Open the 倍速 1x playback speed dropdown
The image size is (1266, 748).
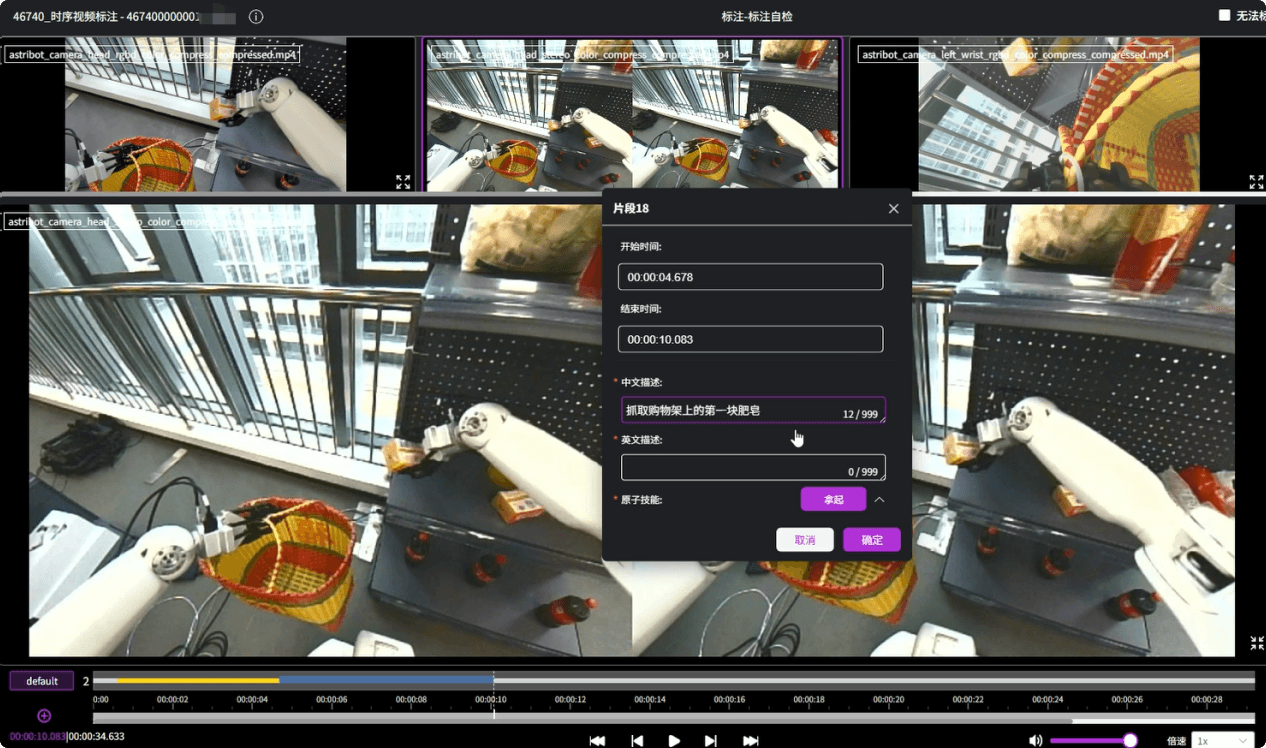(x=1224, y=741)
